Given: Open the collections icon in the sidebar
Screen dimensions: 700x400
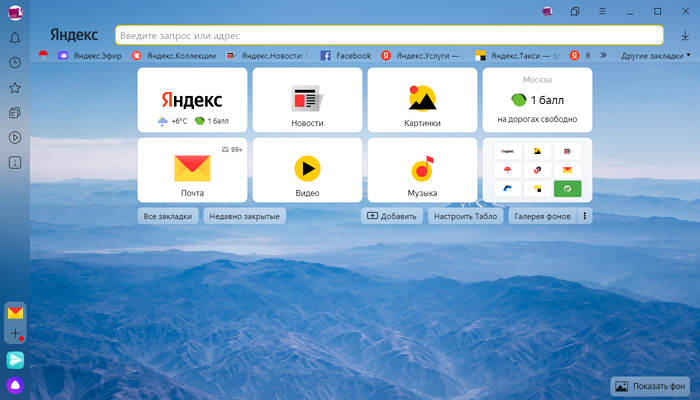Looking at the screenshot, I should (15, 112).
